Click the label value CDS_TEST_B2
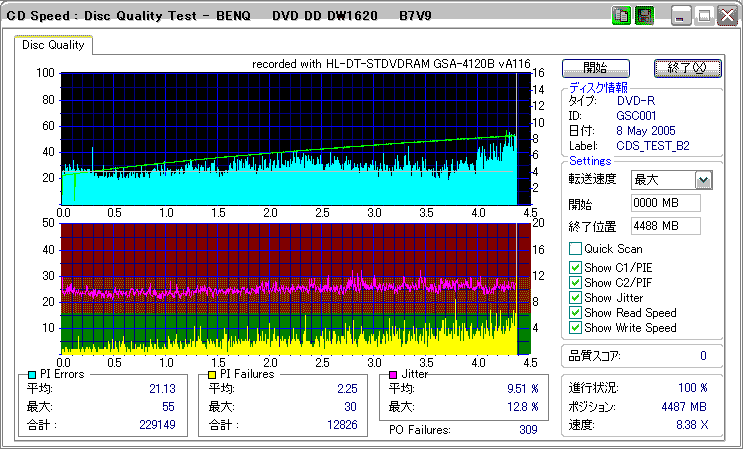Viewport: 743px width, 449px height. point(652,146)
